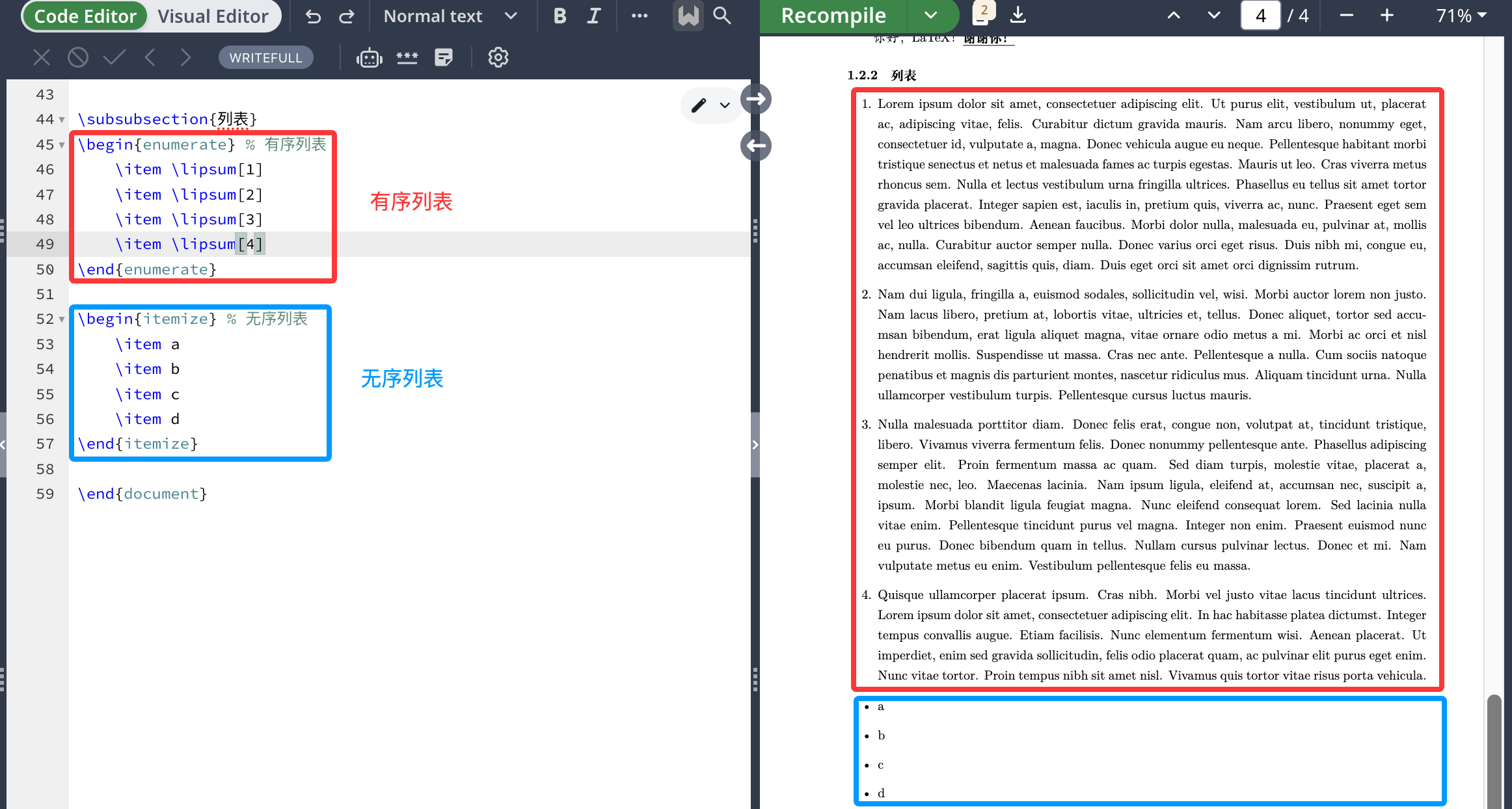Click line 49 \item \lipsum[4]

click(x=189, y=244)
